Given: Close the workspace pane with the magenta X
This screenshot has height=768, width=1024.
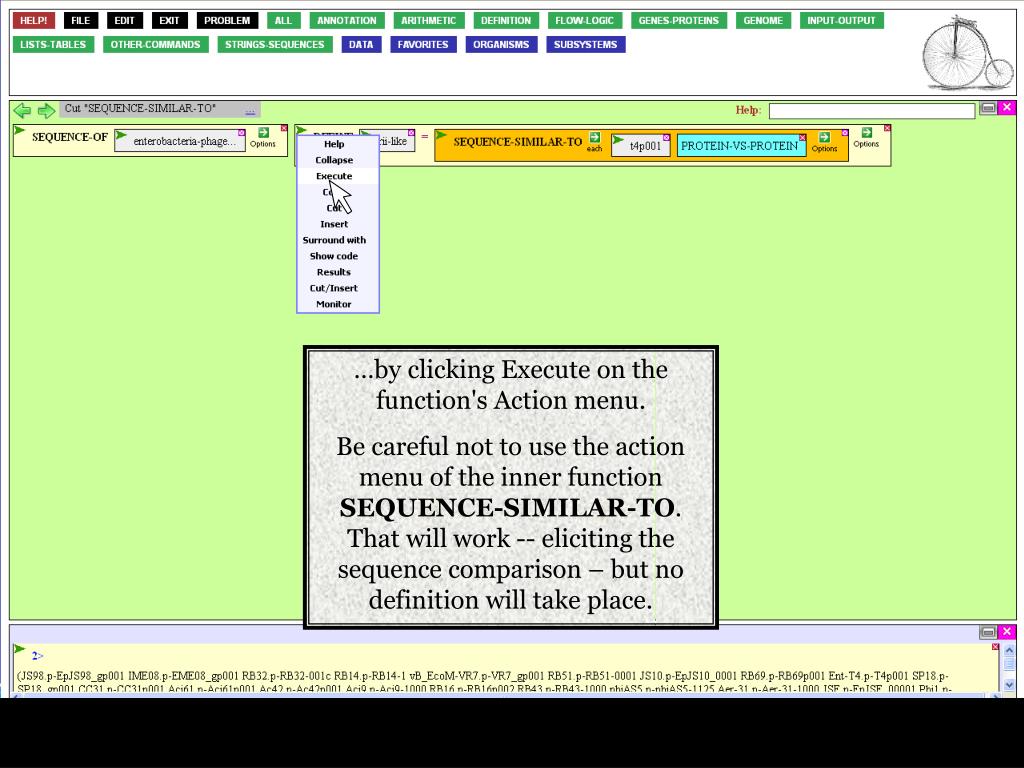Looking at the screenshot, I should pos(1007,108).
